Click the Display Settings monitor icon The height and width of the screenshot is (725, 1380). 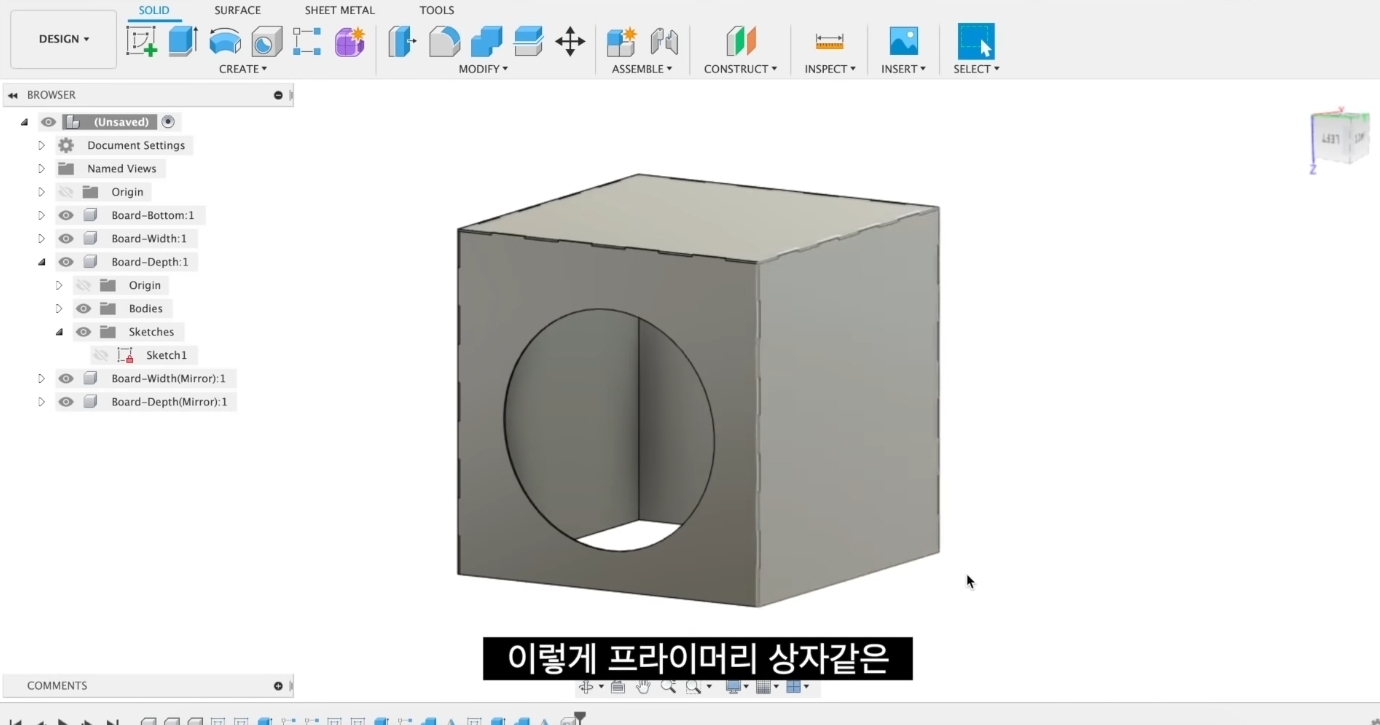(732, 687)
